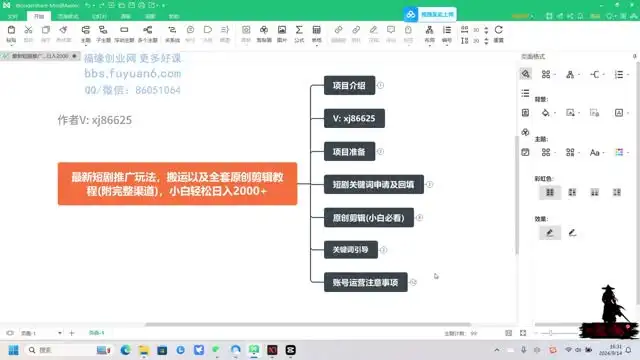The width and height of the screenshot is (640, 360).
Task: Insert a Subtopic (子主题)
Action: click(x=103, y=33)
